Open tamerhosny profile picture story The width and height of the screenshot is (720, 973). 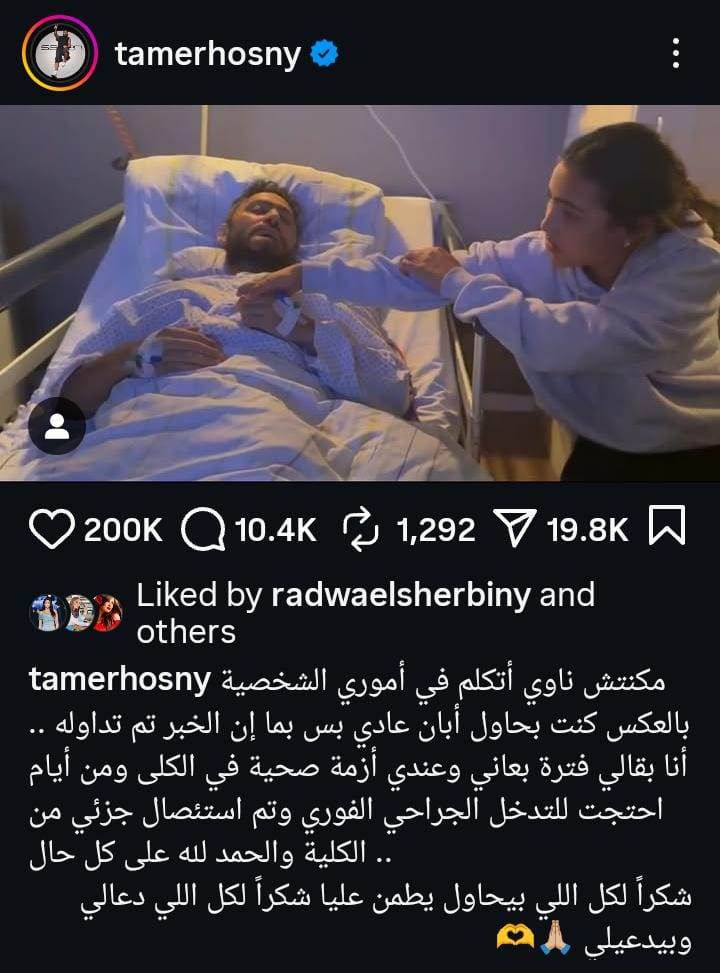coord(60,54)
